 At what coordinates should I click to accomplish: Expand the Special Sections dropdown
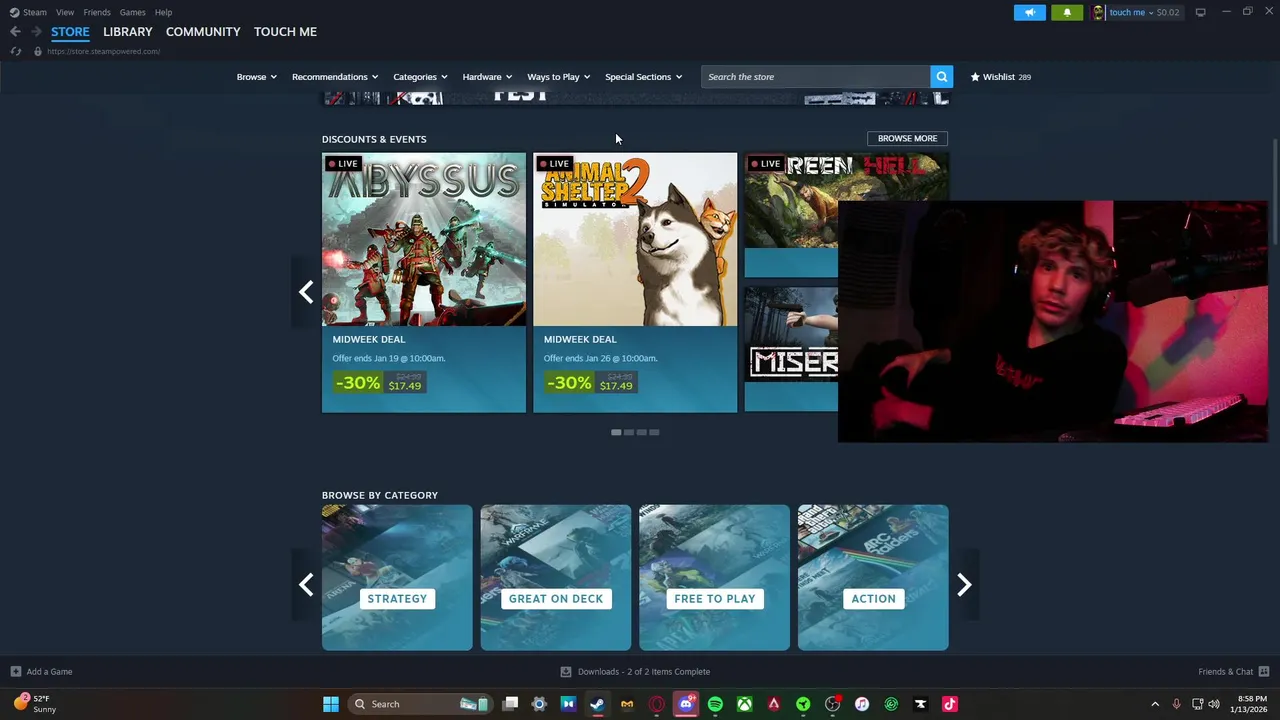pos(643,77)
